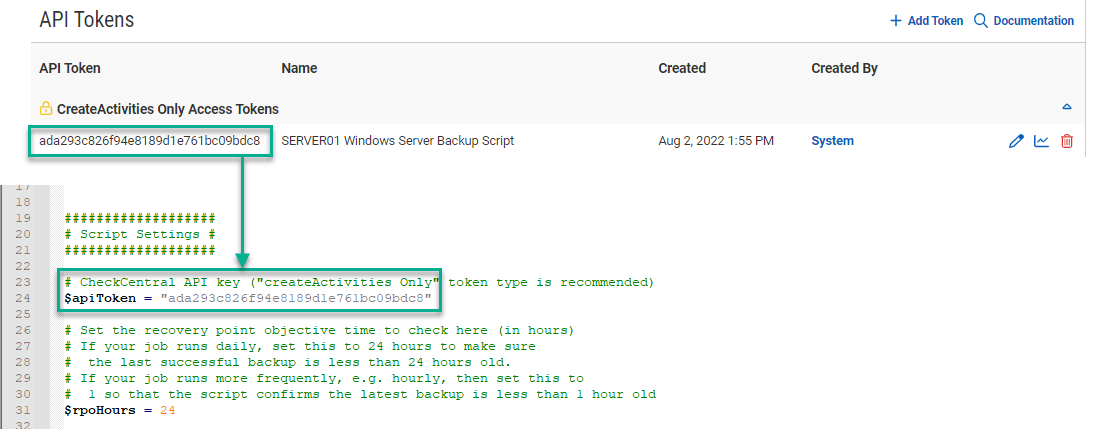Click the Created column header
1108x429 pixels.
(682, 68)
